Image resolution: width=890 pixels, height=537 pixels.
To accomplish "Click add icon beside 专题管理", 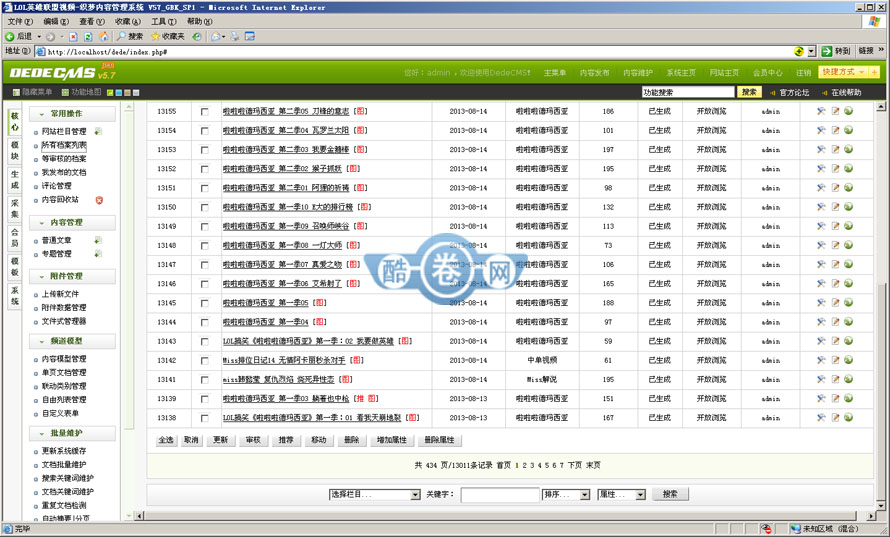I will point(98,254).
